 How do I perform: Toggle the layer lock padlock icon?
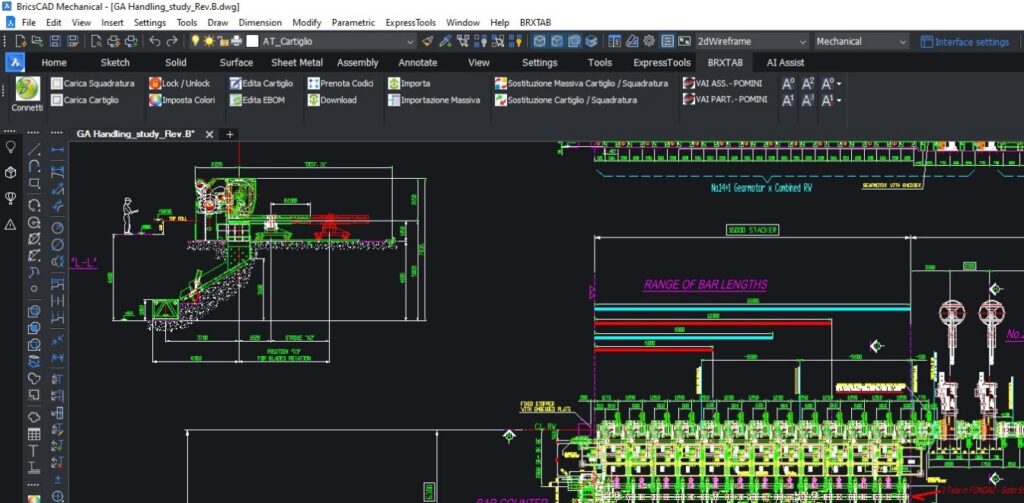(222, 41)
